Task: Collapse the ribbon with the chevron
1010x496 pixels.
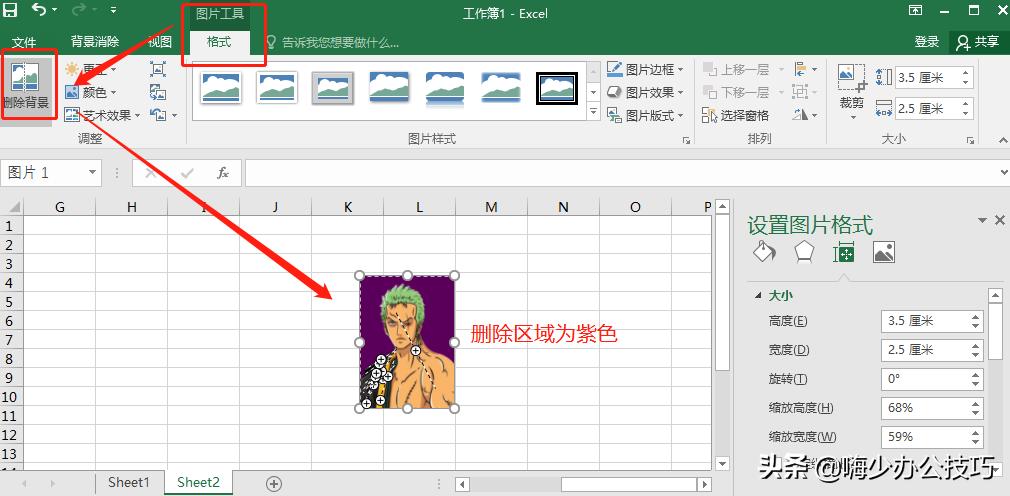Action: click(x=1002, y=139)
